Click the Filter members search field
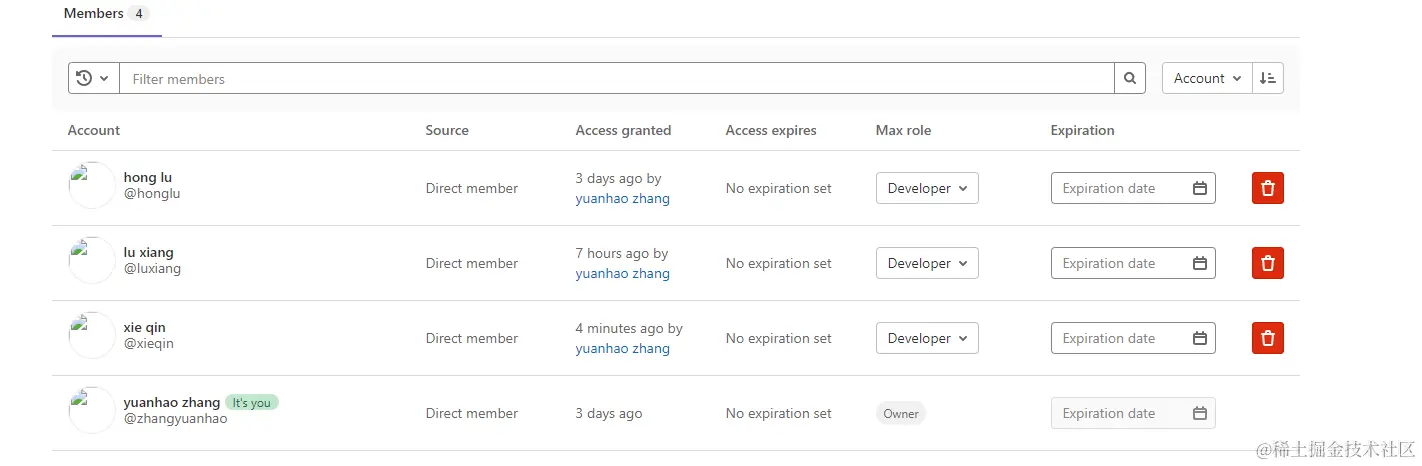Viewport: 1422px width, 466px height. [x=616, y=78]
